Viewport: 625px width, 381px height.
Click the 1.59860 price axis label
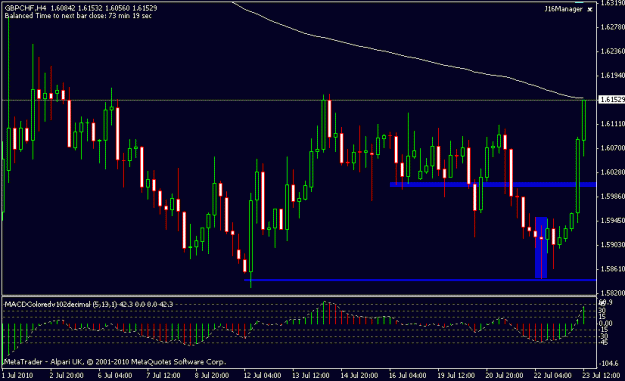click(x=612, y=196)
